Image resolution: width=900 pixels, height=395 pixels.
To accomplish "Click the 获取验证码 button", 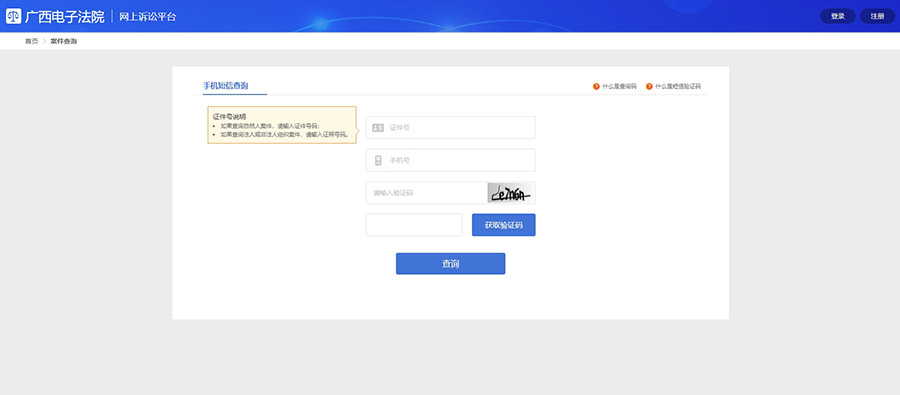I will point(504,225).
